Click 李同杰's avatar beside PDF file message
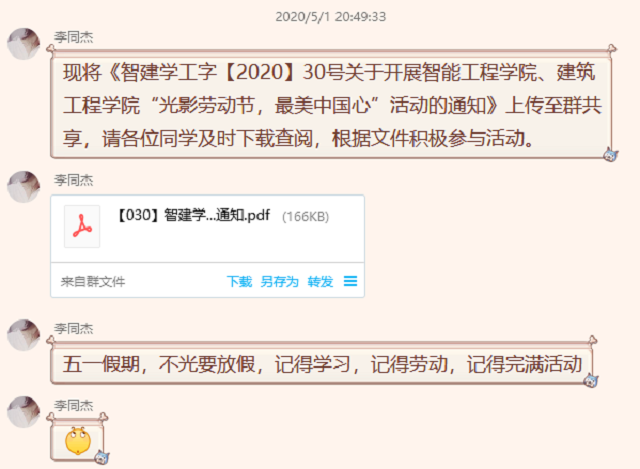Screen dimensions: 640x469 point(23,187)
